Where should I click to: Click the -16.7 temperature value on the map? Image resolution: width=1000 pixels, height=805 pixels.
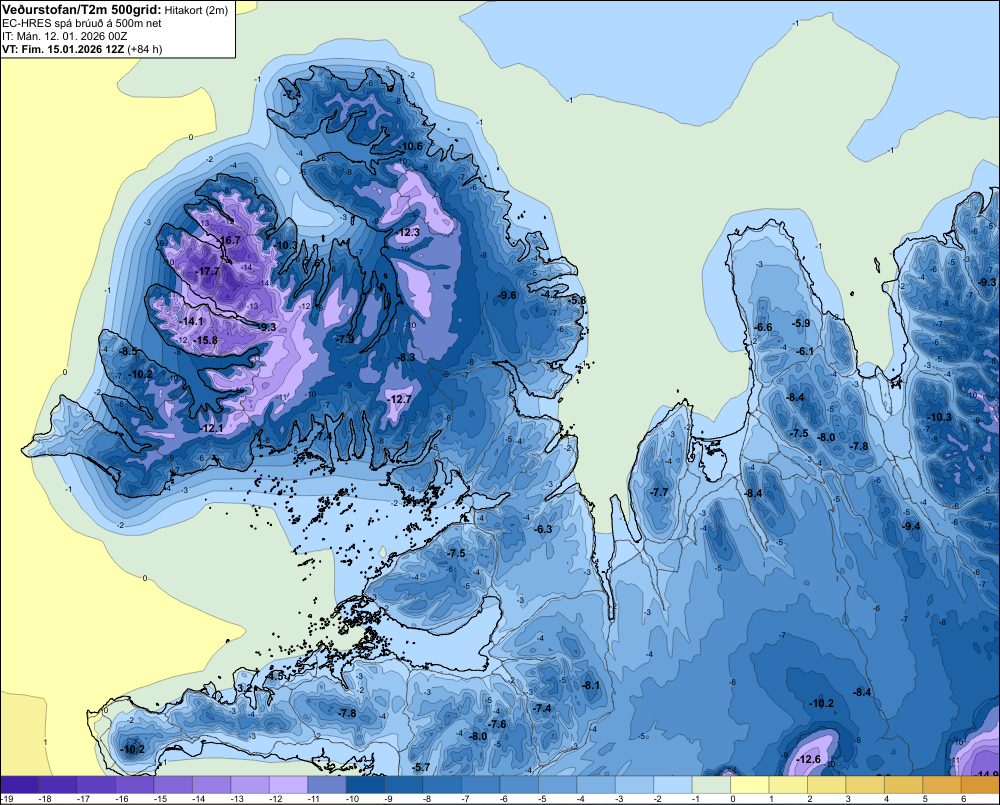pos(229,240)
